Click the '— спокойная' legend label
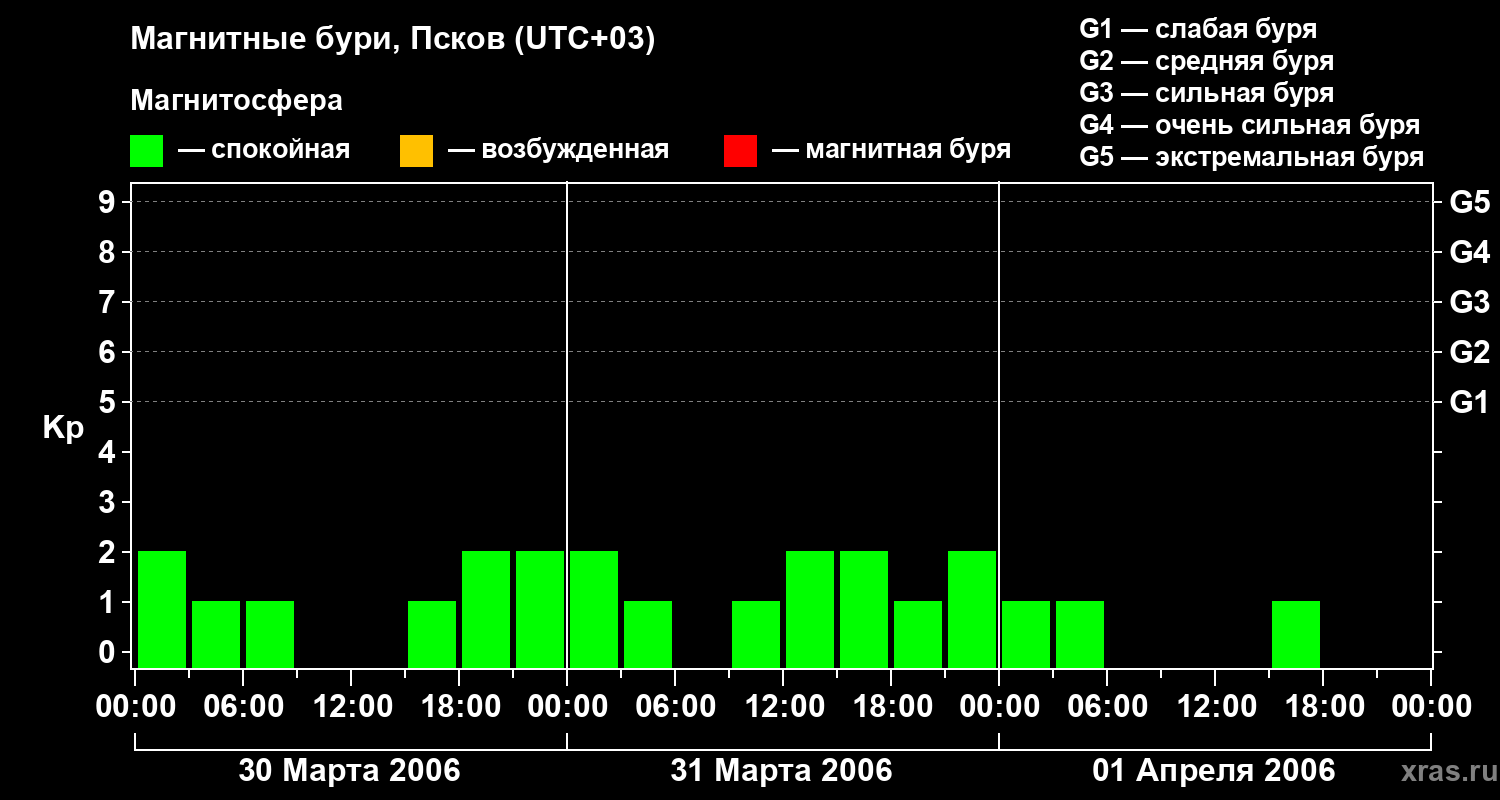1500x800 pixels. (264, 150)
